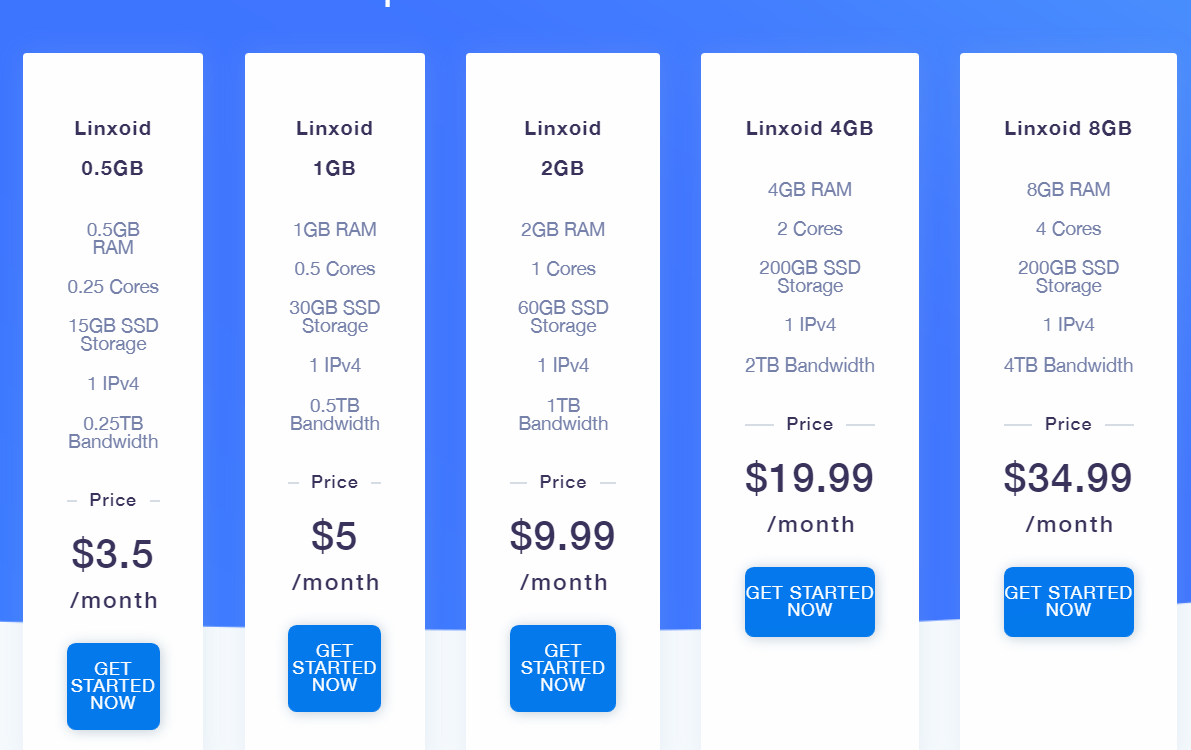
Task: Click the Price divider on the Linxoid 2GB card
Action: coord(562,481)
